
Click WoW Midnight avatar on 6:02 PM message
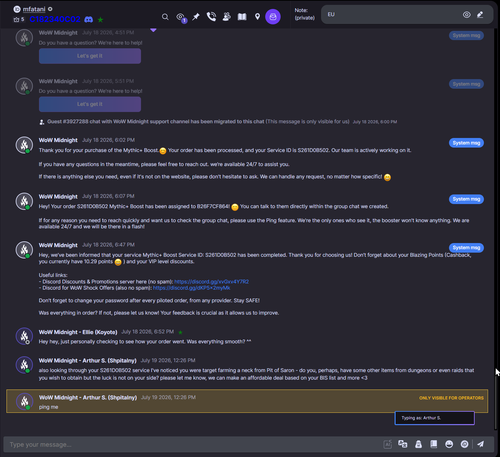(24, 145)
